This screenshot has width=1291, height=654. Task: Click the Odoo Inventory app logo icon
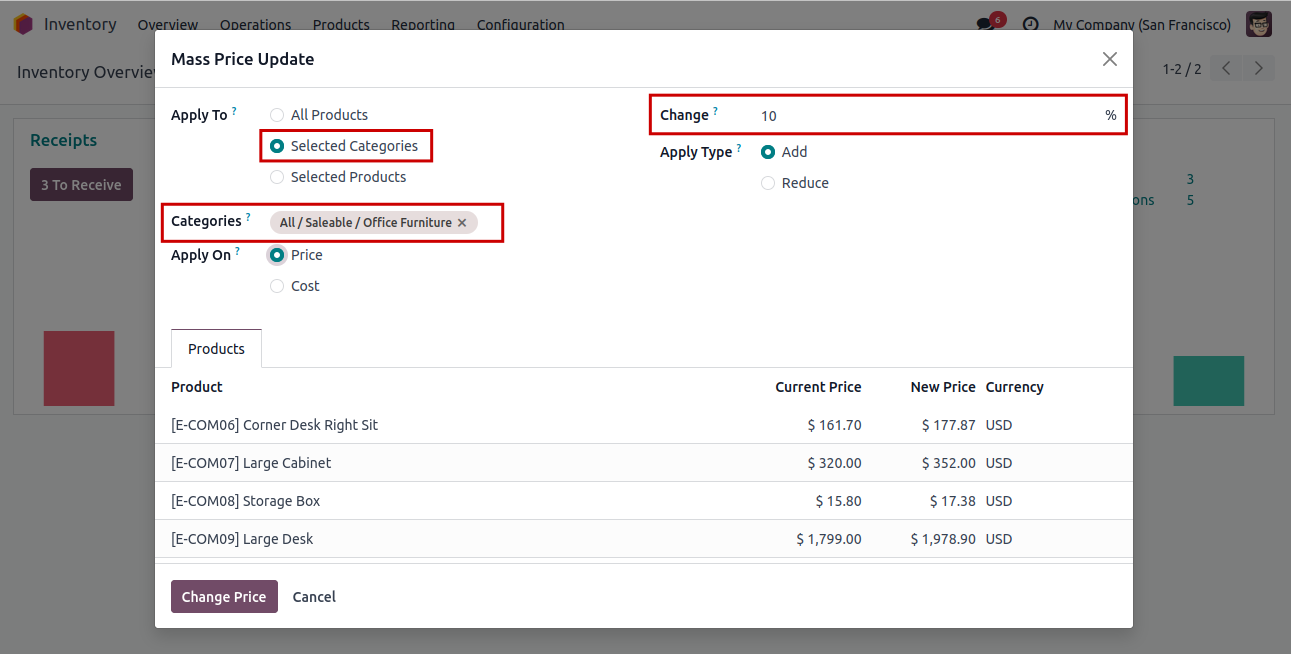click(x=23, y=24)
